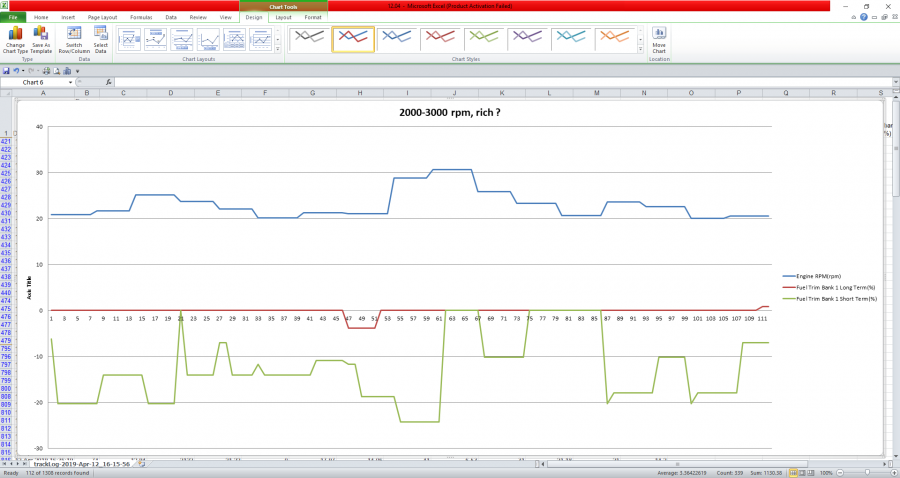
Task: Click the Undo arrow icon
Action: [18, 71]
